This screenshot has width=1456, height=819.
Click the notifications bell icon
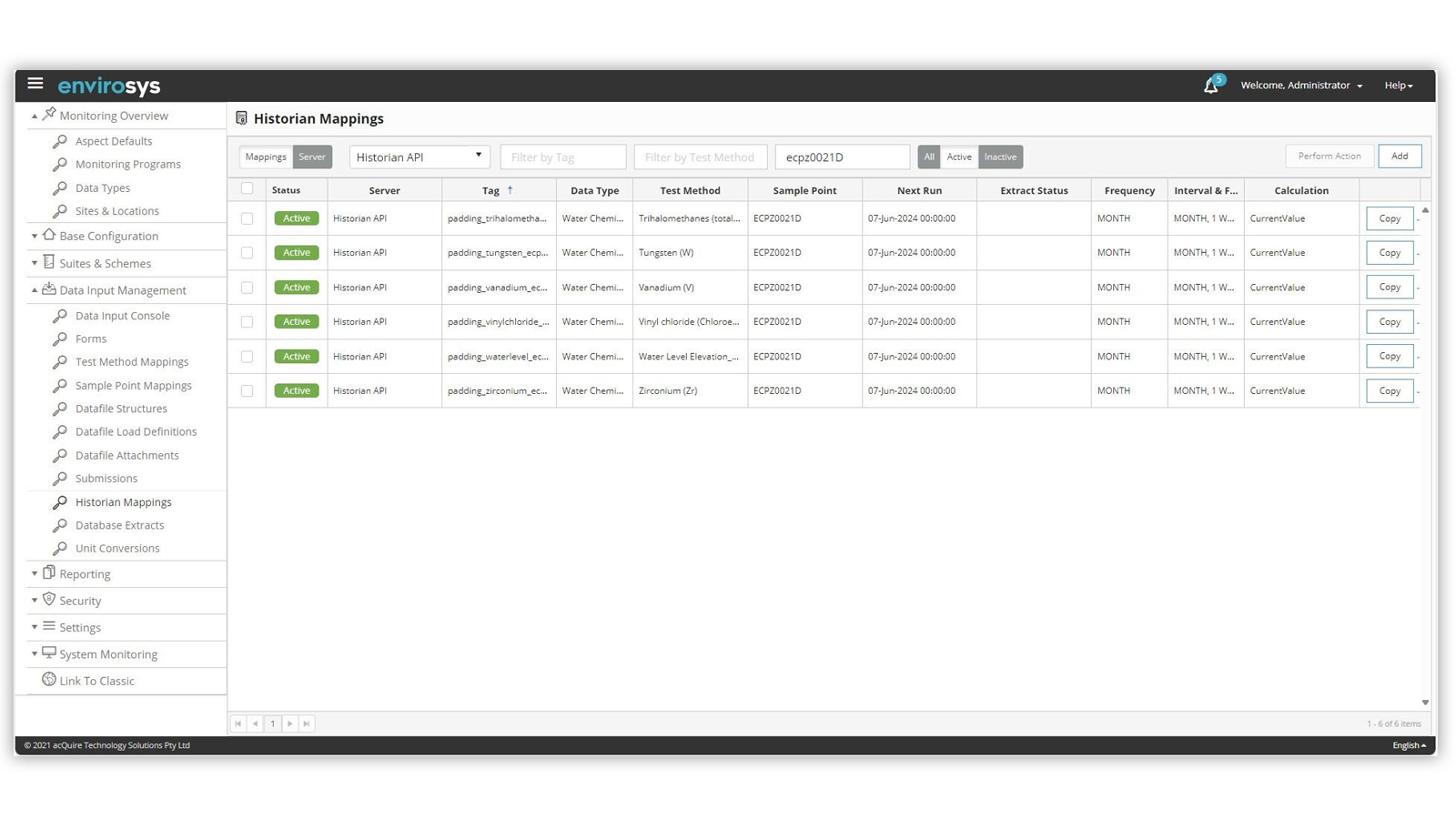(1210, 86)
